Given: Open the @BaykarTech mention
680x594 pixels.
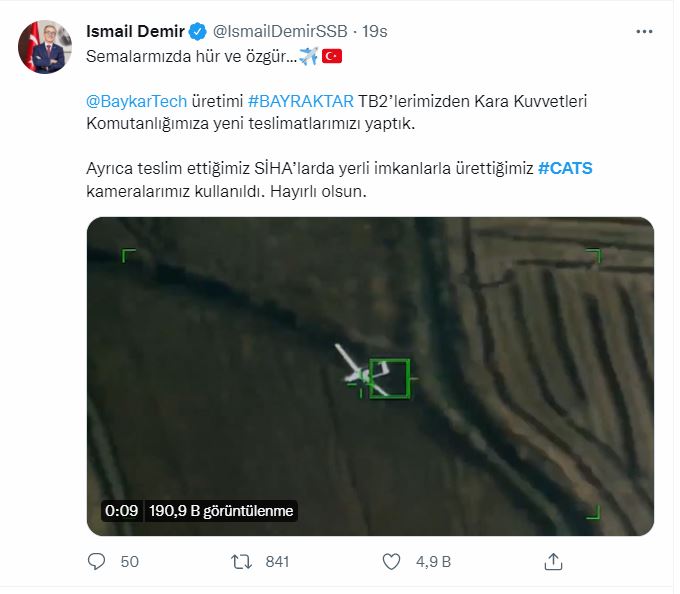Looking at the screenshot, I should click(136, 101).
